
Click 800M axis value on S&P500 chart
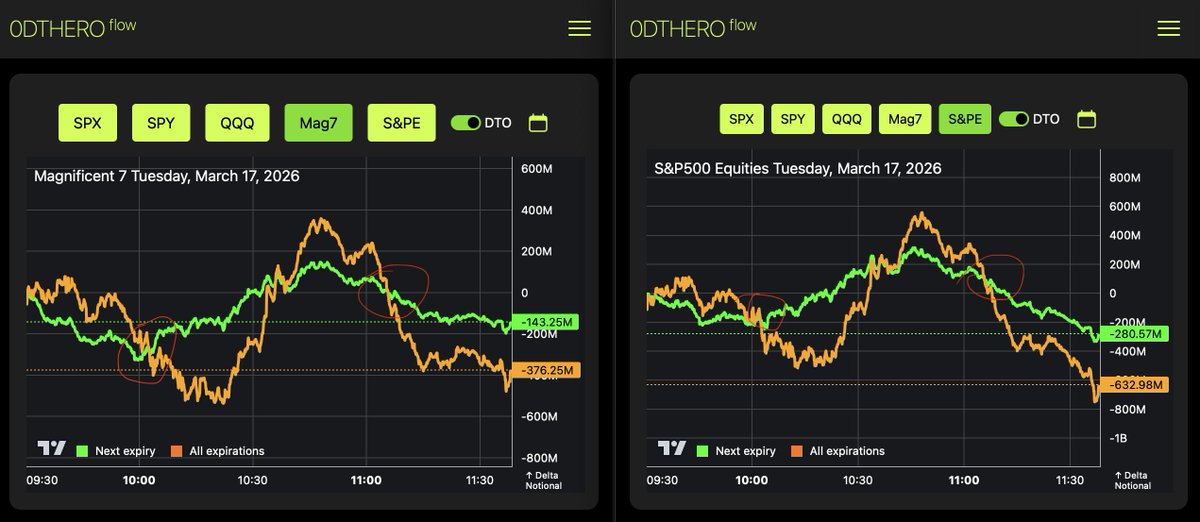1125,178
